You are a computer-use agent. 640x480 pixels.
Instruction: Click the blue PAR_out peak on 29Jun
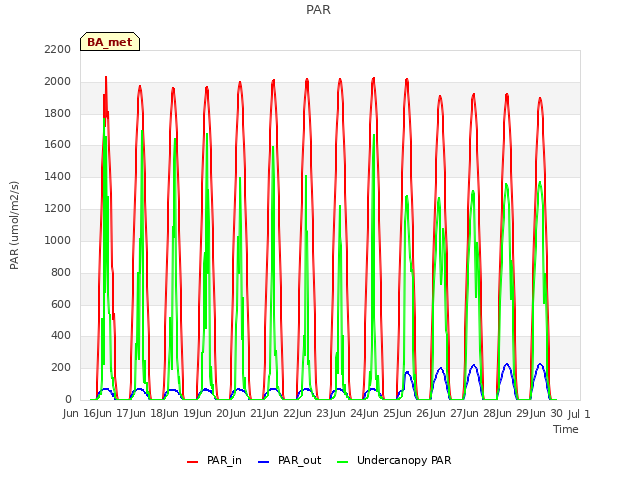click(540, 364)
